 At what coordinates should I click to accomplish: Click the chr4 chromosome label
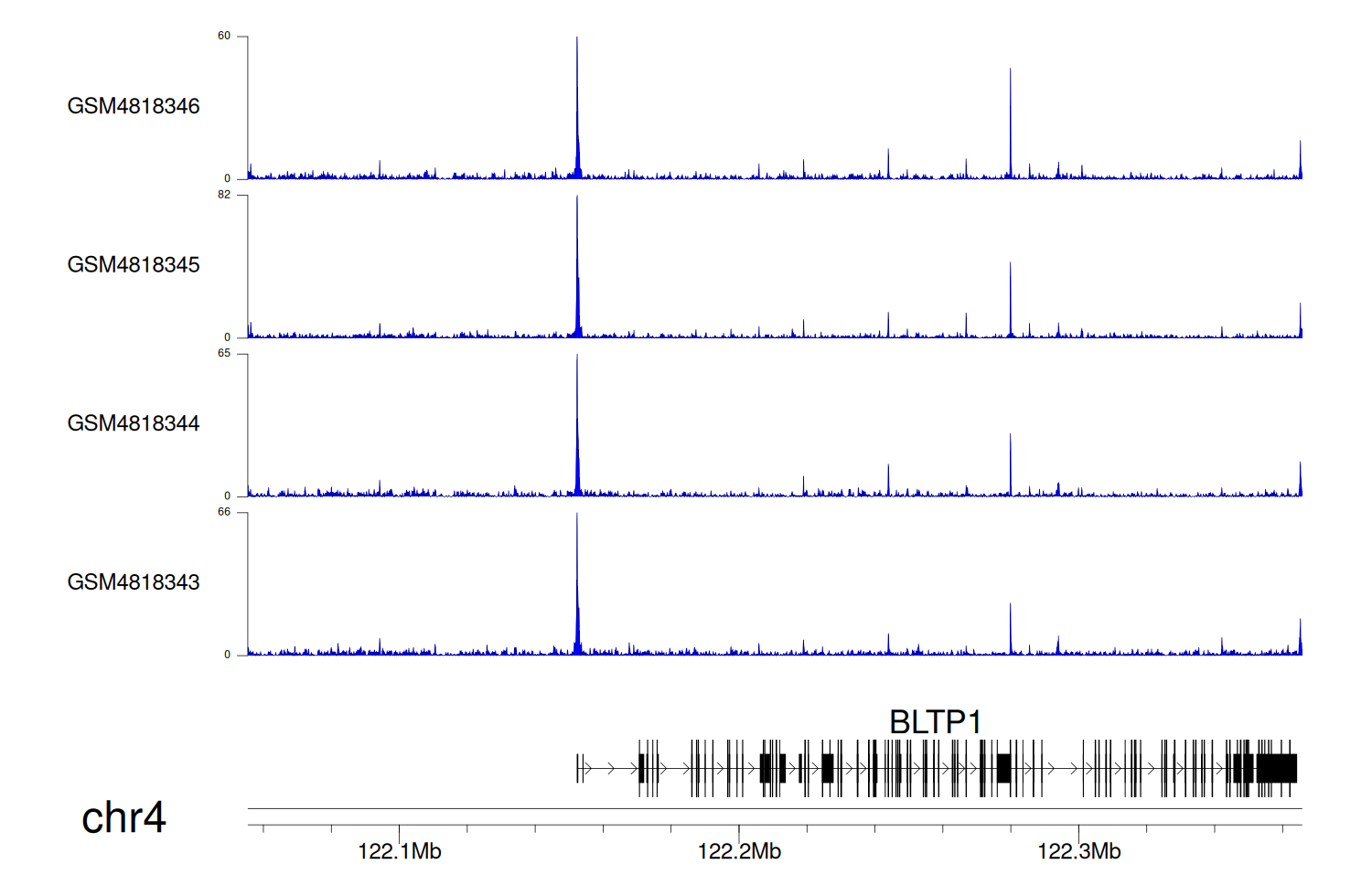click(123, 817)
